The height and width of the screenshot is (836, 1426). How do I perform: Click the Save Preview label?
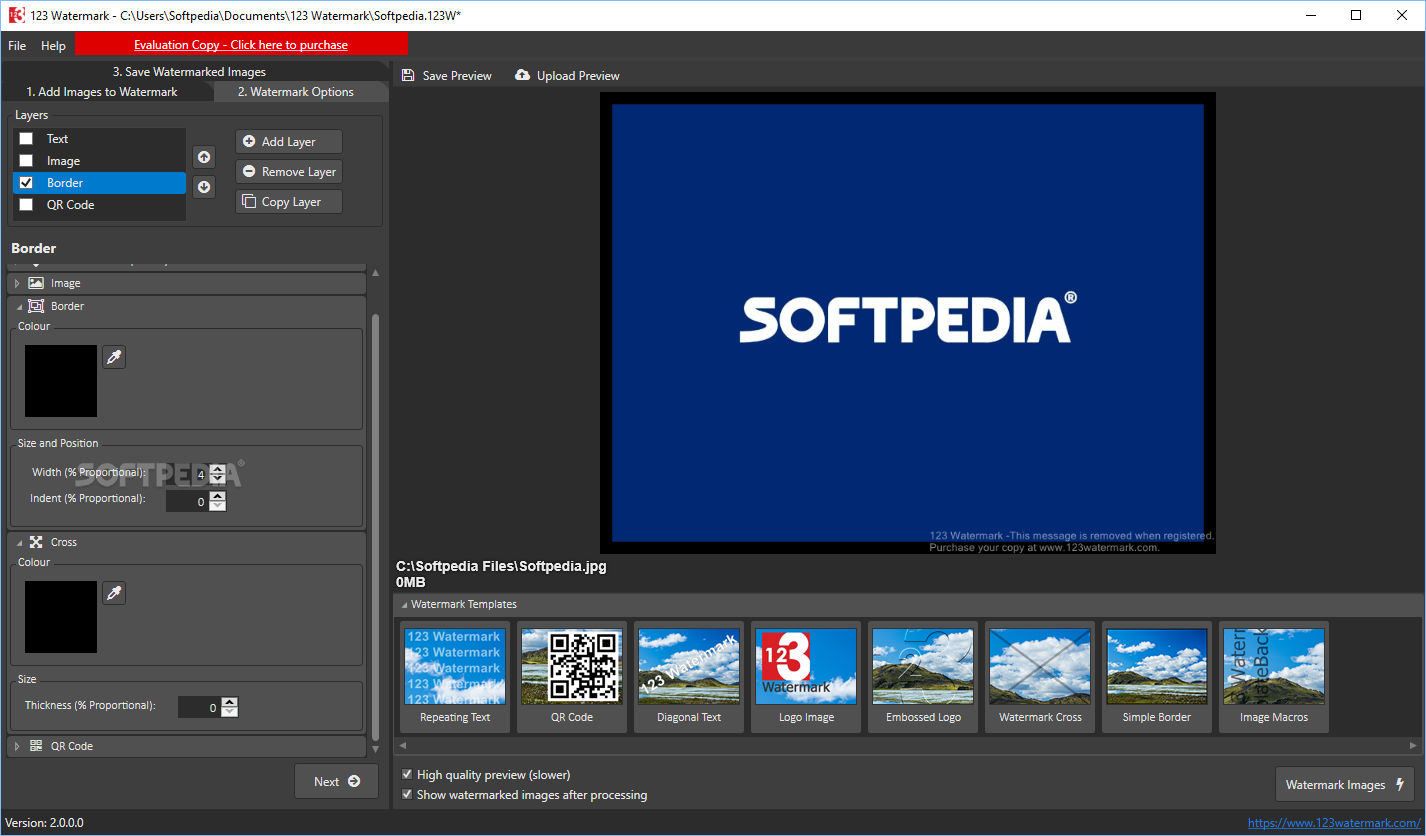click(x=457, y=76)
